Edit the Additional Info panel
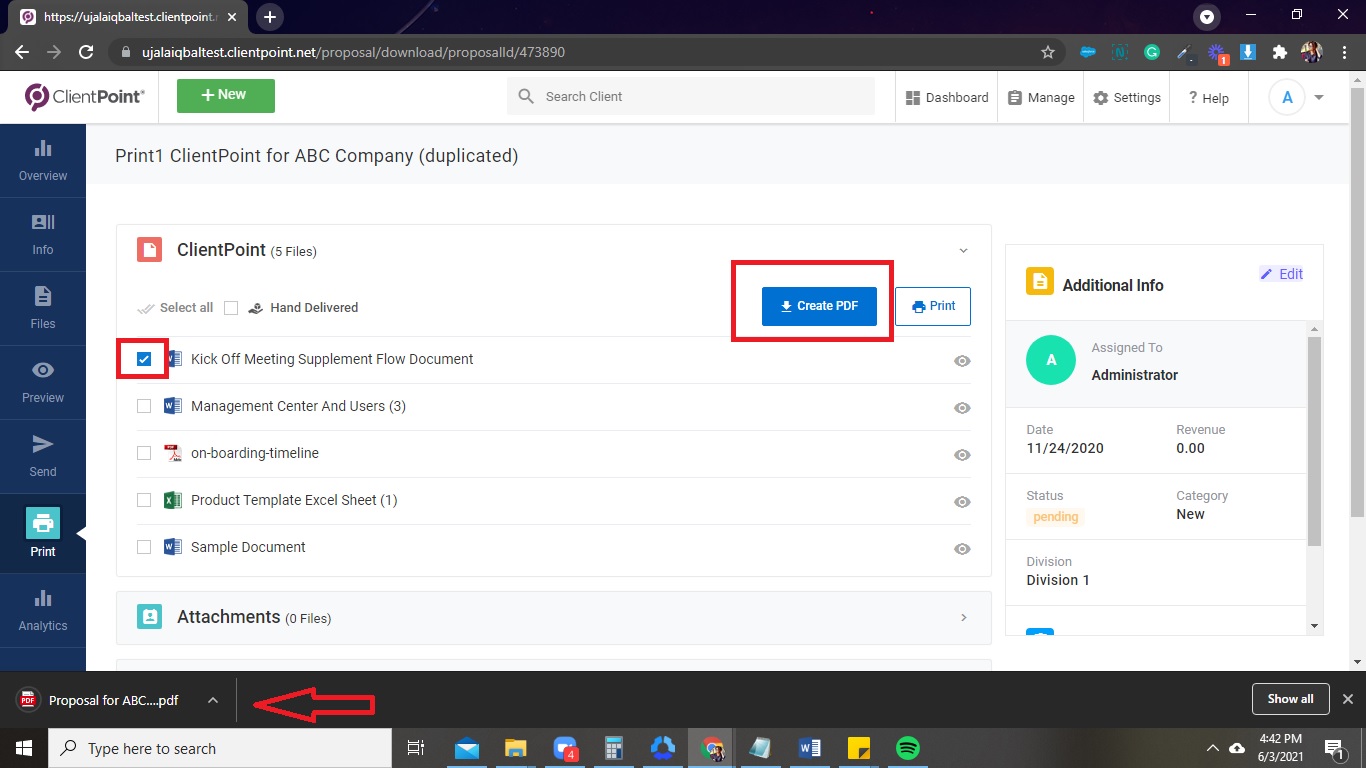This screenshot has width=1366, height=768. 1281,274
